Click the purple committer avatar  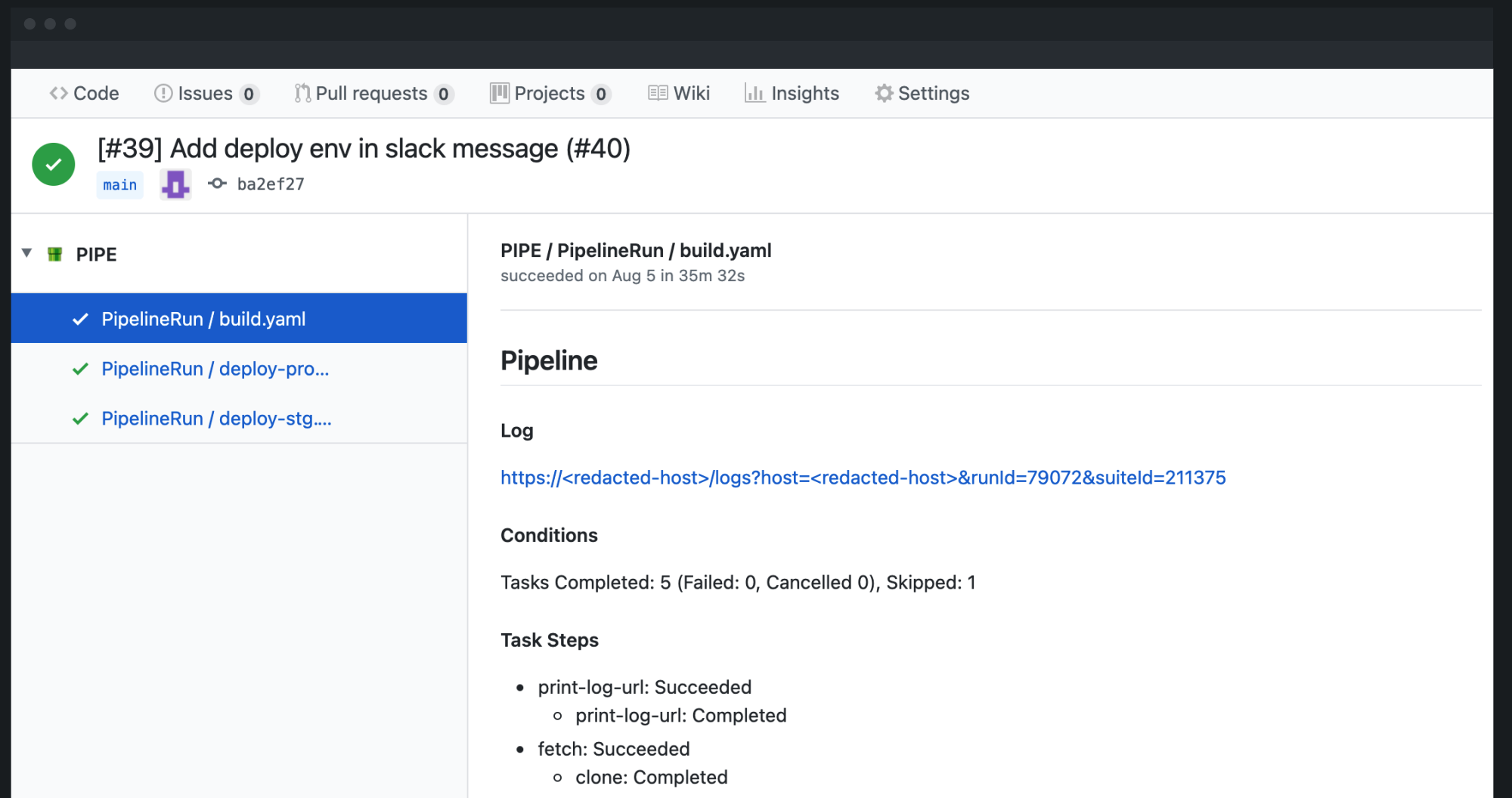175,184
